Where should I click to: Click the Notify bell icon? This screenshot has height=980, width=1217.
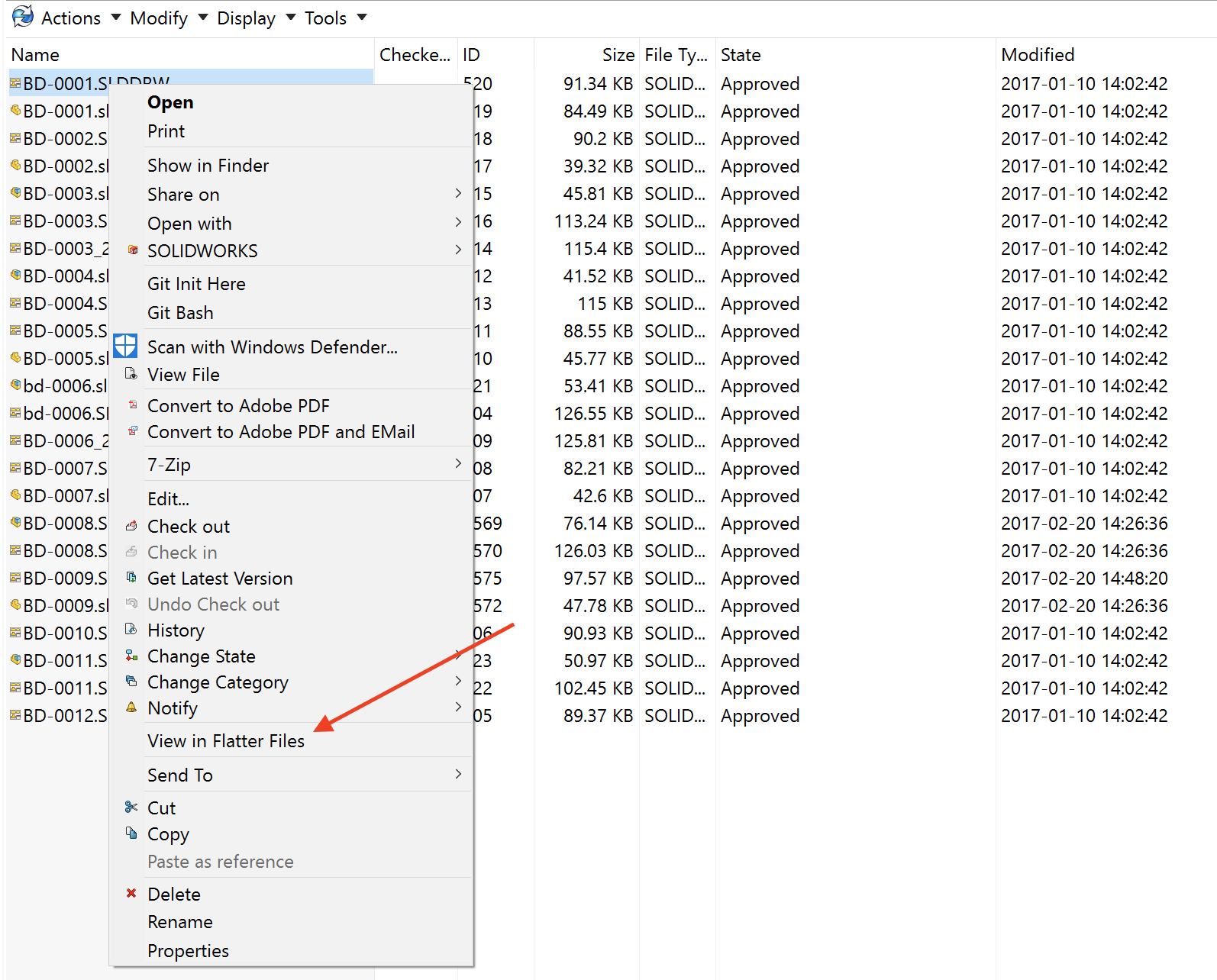131,708
